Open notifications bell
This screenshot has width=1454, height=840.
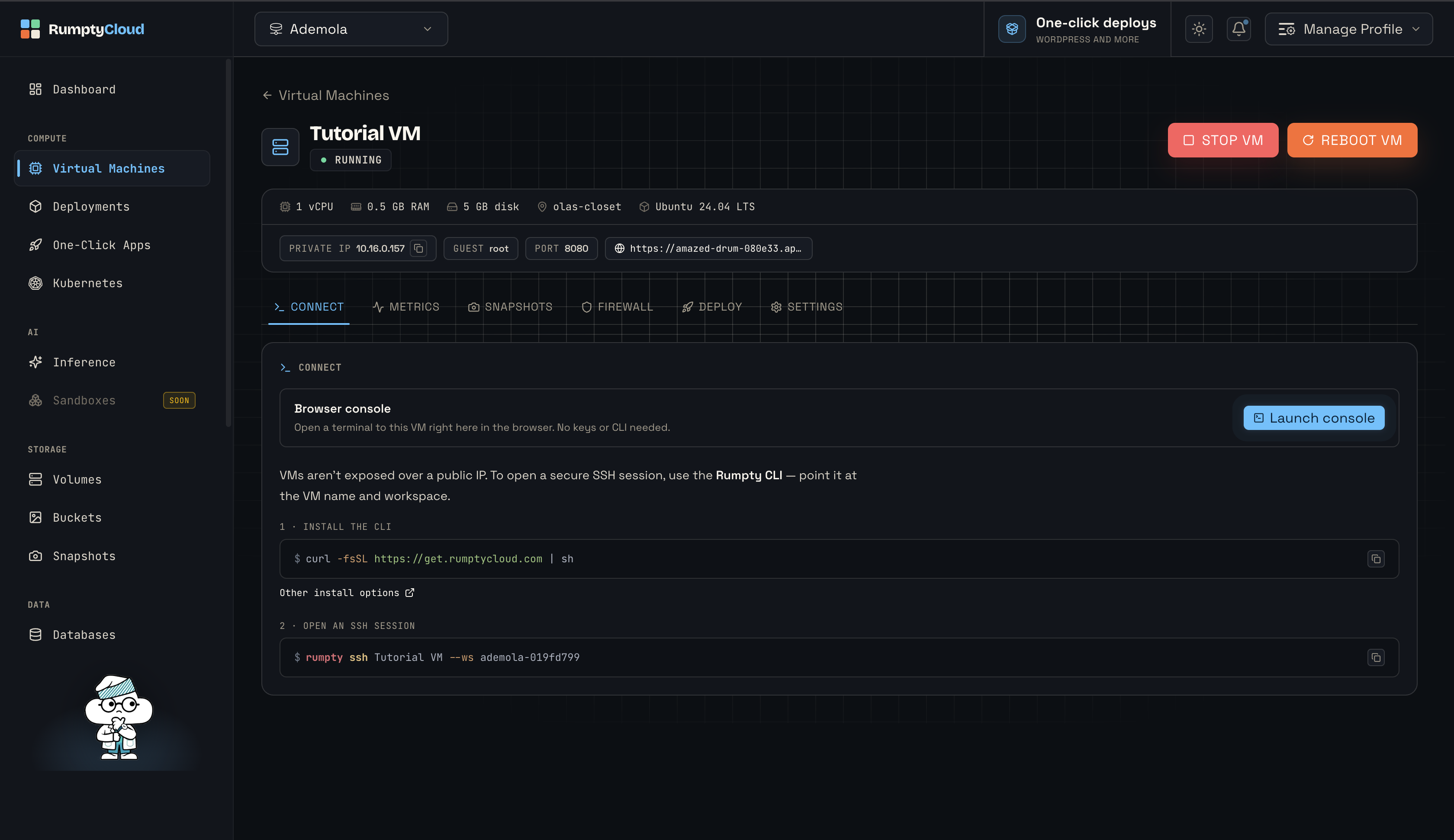[x=1239, y=29]
